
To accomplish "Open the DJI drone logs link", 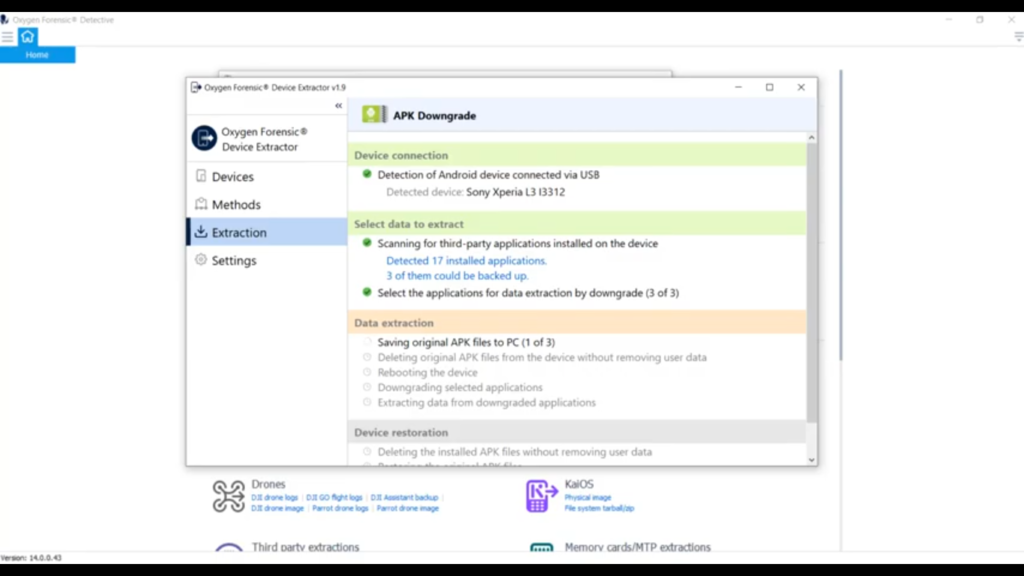I will coord(274,498).
